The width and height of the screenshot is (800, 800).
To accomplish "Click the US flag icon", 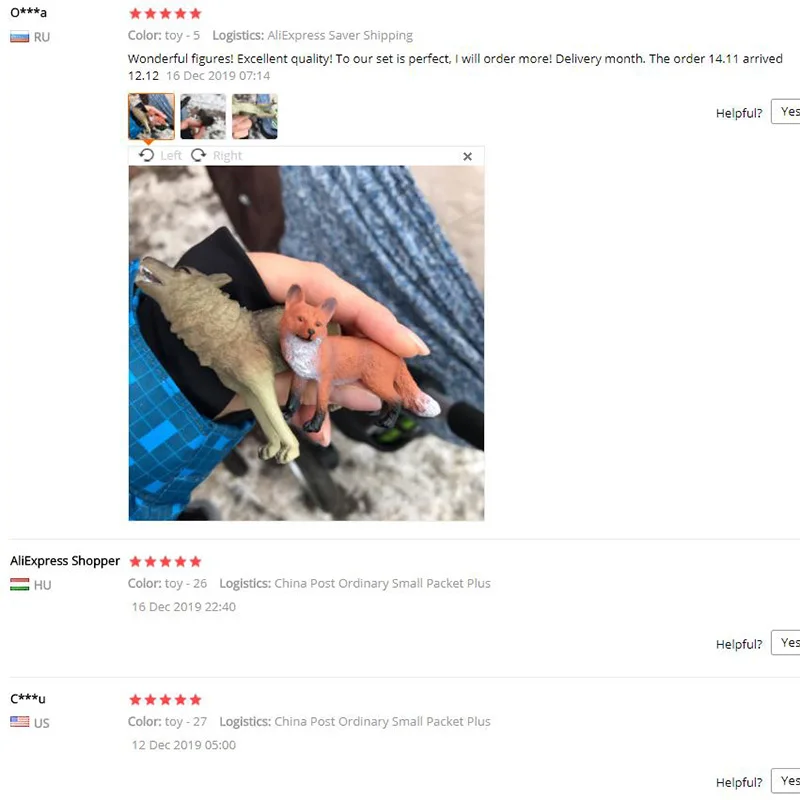I will point(19,722).
